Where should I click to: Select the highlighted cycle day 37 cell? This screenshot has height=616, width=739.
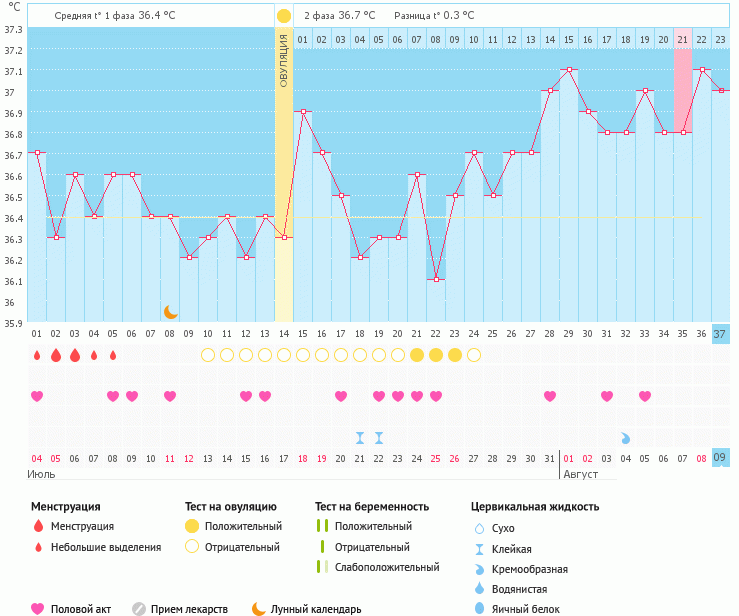coord(720,333)
